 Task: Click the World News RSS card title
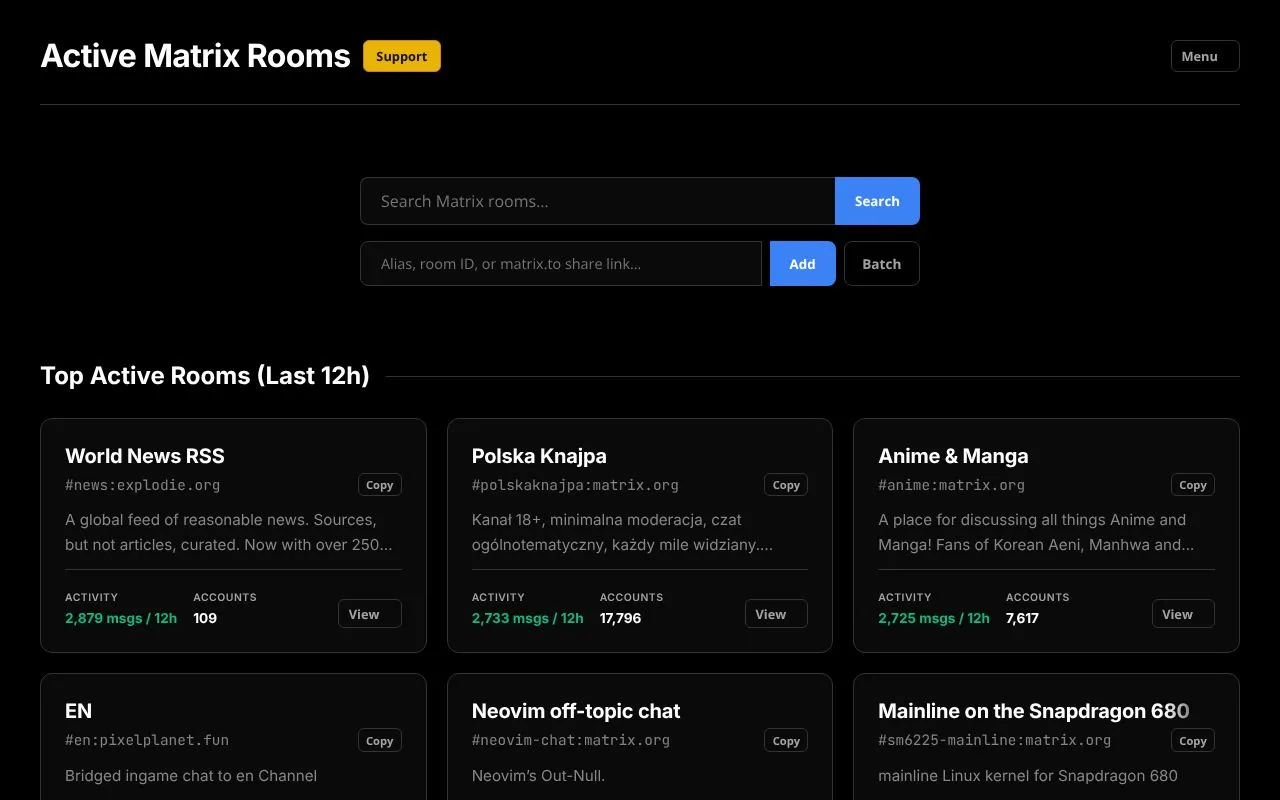145,456
